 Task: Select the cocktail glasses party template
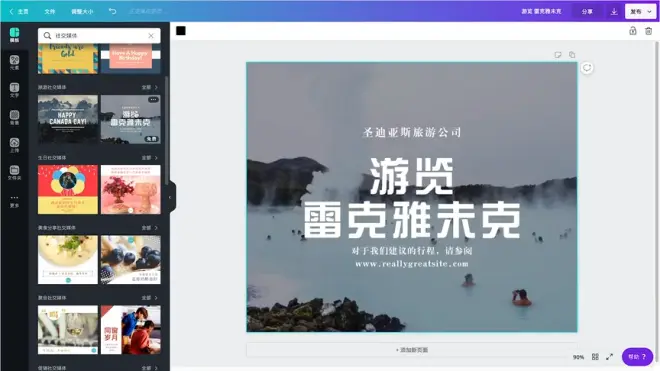[68, 330]
